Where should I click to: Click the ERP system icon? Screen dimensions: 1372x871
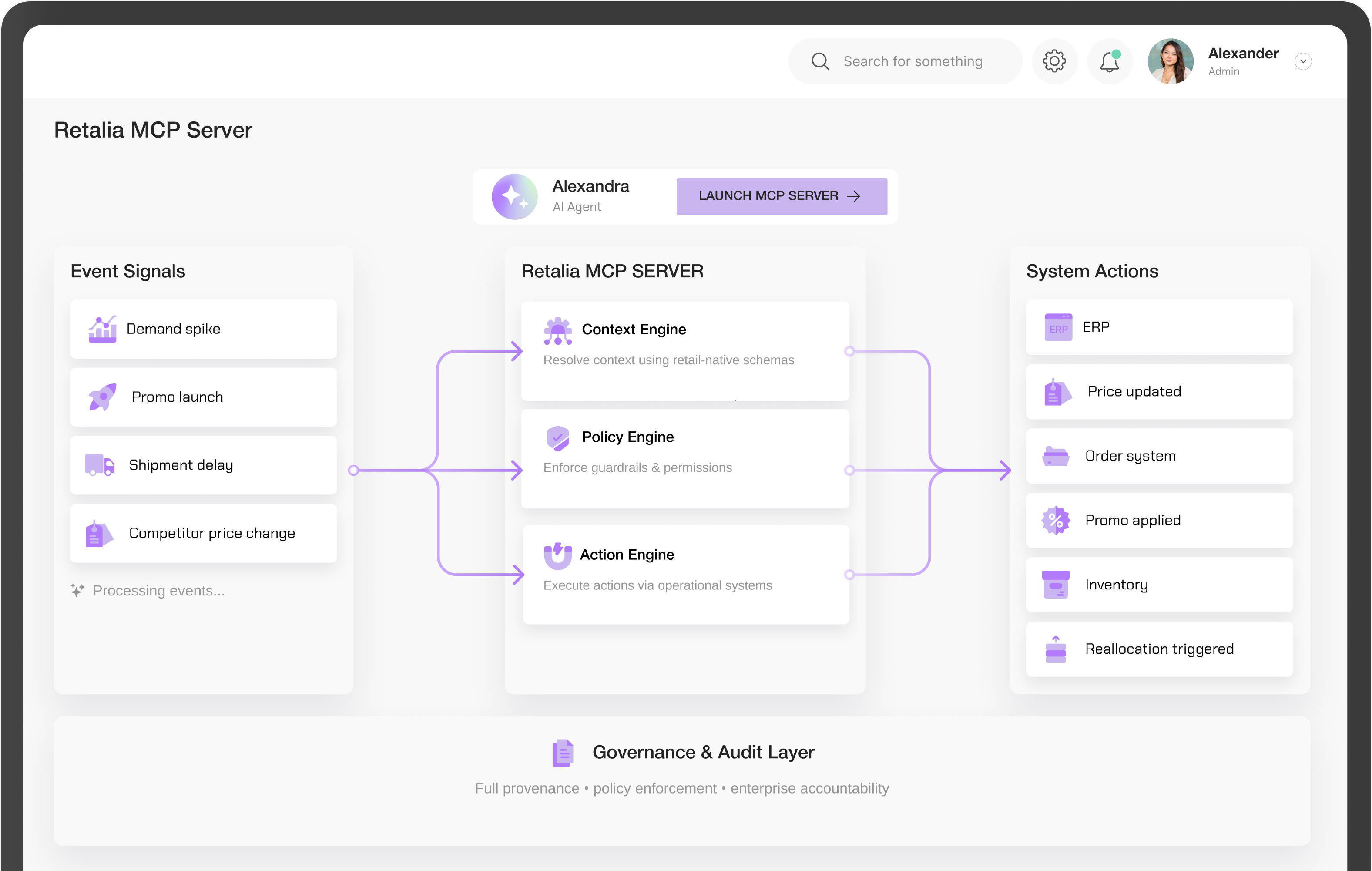point(1058,327)
